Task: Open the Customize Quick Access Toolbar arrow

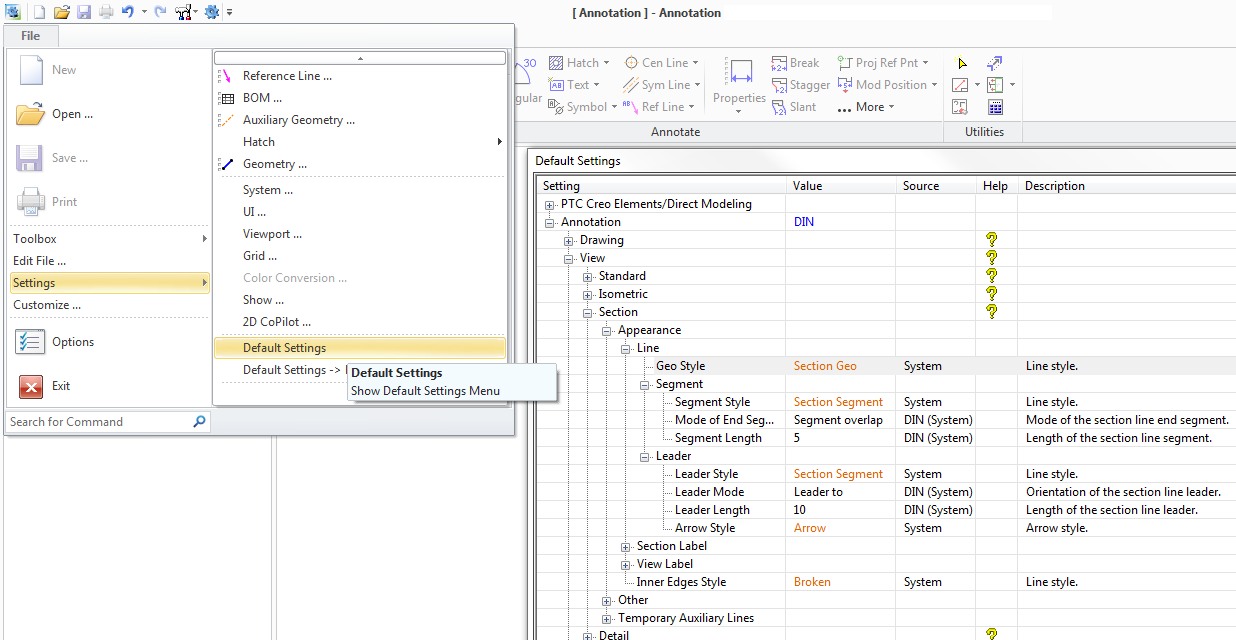Action: (x=229, y=12)
